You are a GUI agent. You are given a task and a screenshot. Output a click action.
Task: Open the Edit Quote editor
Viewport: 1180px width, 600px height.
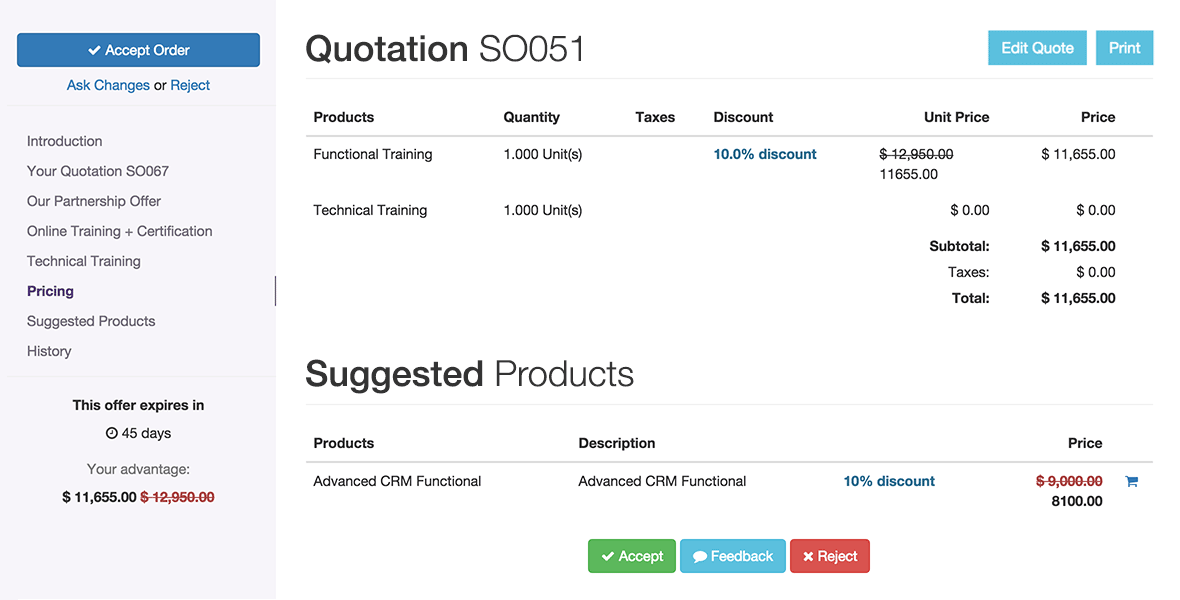[x=1037, y=47]
